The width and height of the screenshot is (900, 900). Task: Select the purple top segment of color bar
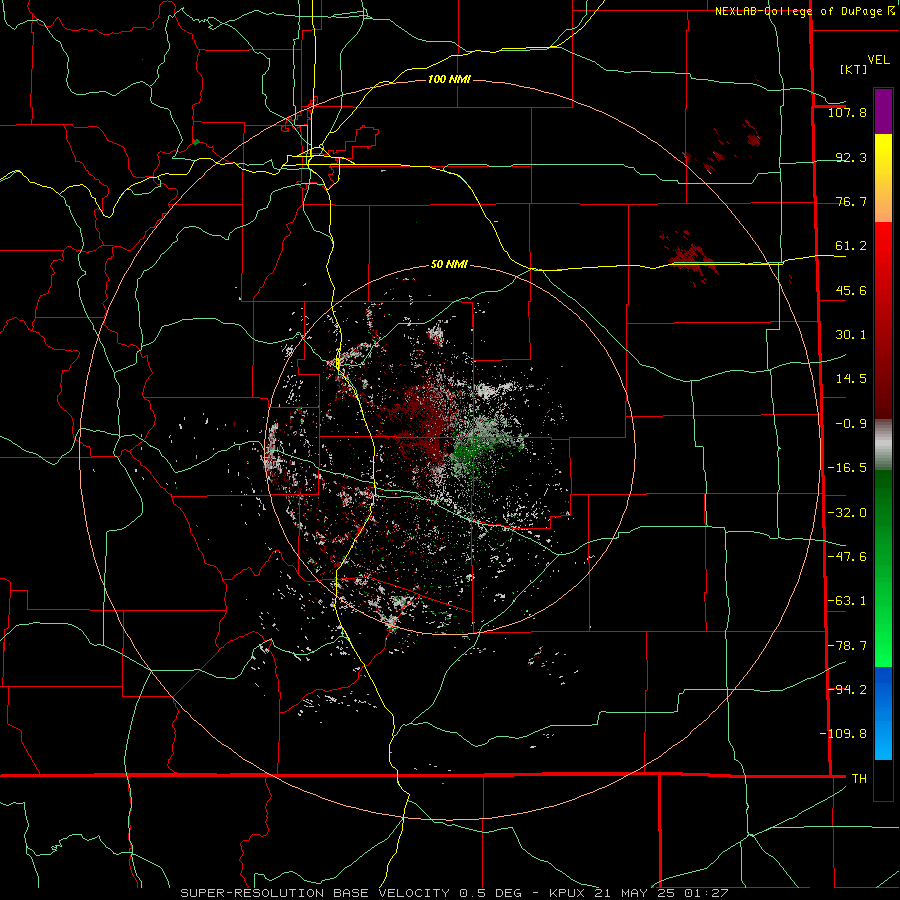883,111
